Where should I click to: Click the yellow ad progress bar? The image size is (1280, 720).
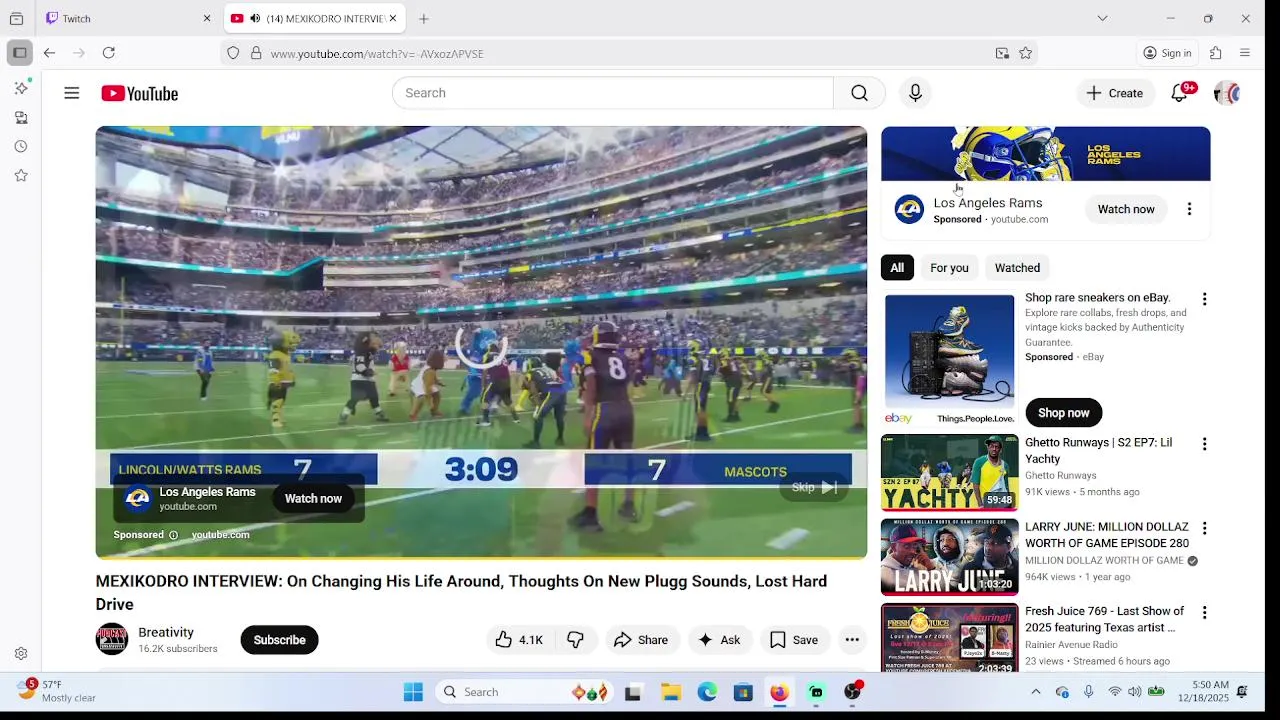pyautogui.click(x=481, y=556)
